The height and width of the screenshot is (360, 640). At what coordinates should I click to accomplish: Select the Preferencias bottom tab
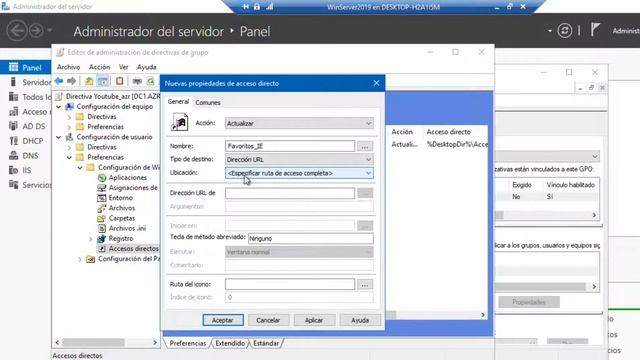coord(188,343)
